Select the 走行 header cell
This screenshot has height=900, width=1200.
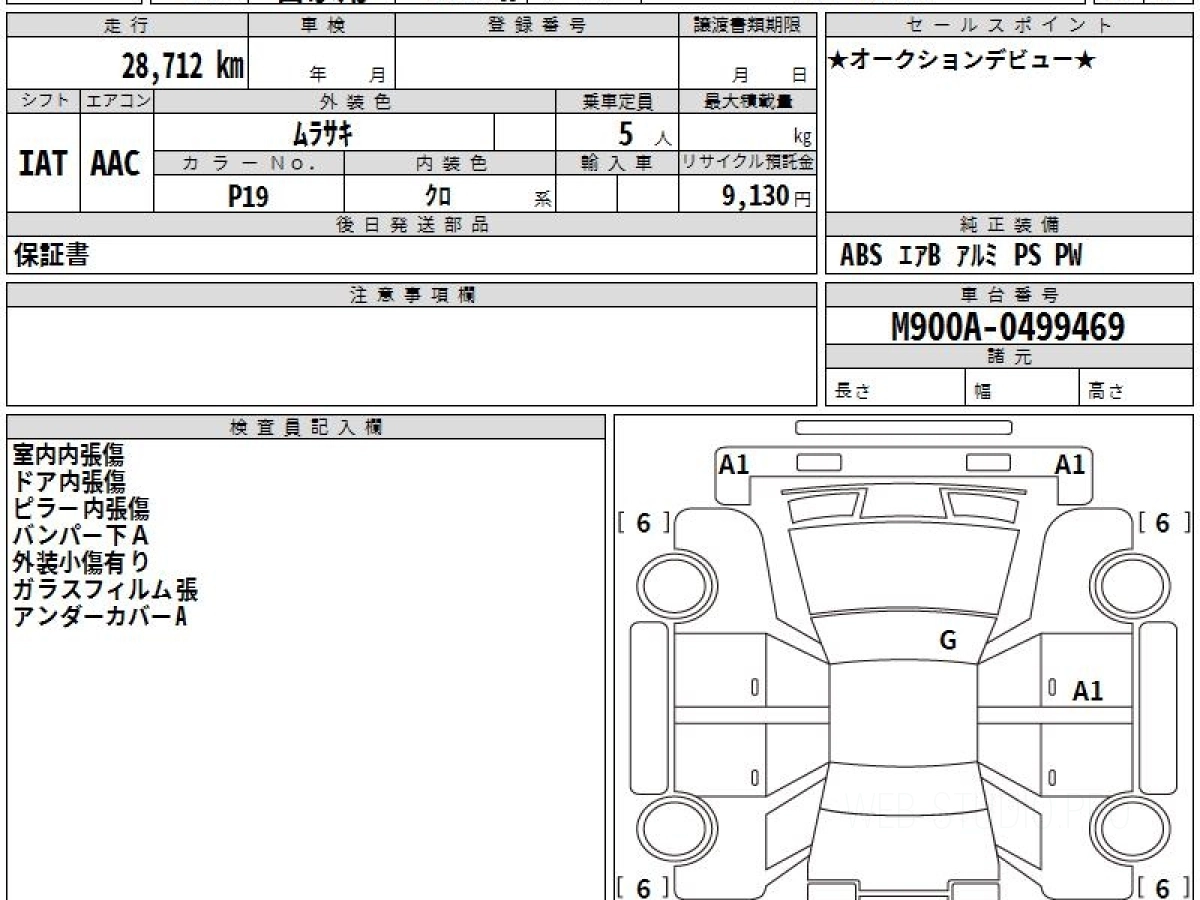(x=127, y=26)
